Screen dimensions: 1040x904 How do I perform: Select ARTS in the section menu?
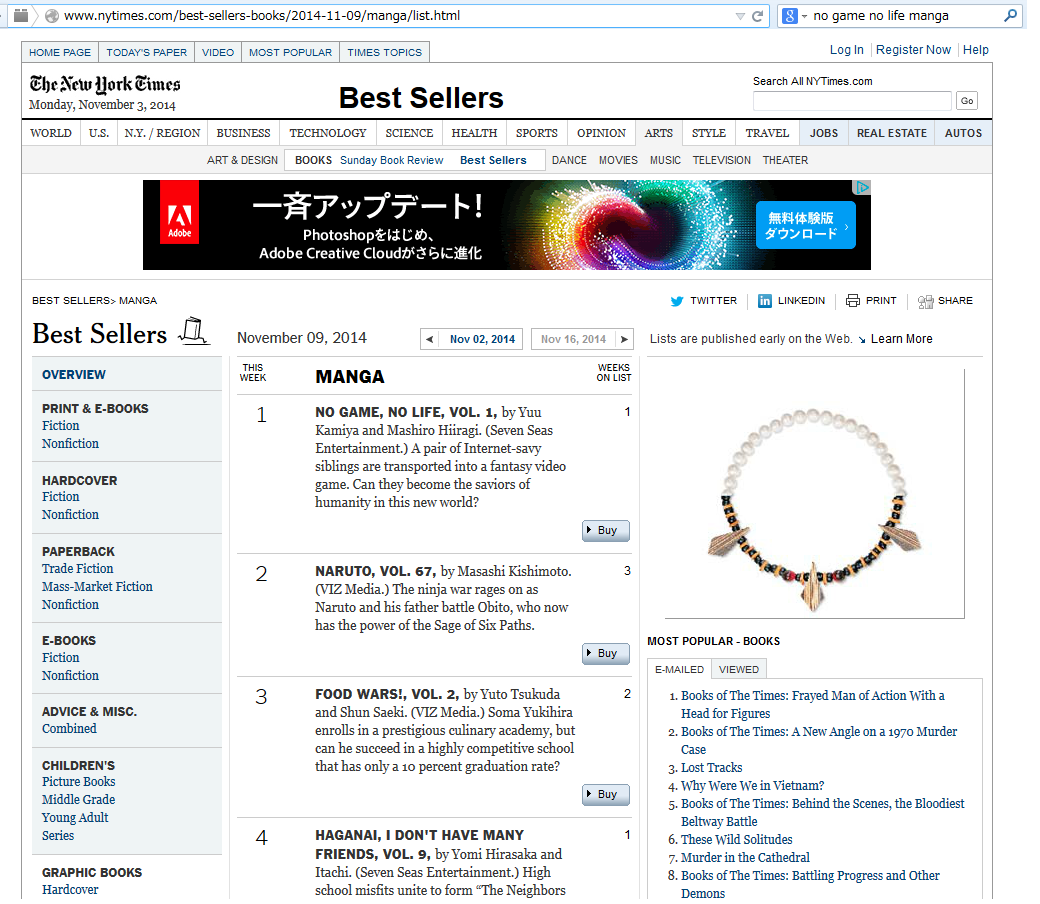tap(659, 133)
